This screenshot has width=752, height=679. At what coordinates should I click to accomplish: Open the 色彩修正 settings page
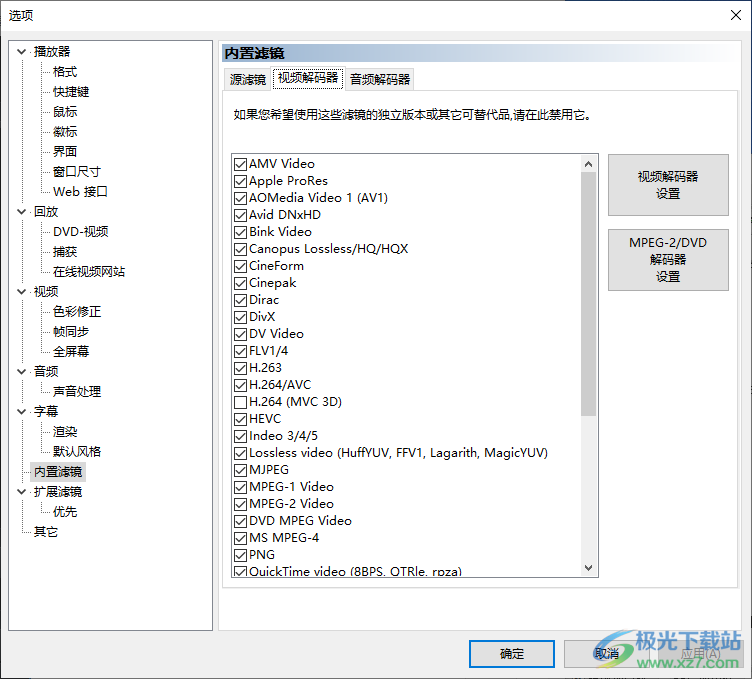(x=77, y=312)
